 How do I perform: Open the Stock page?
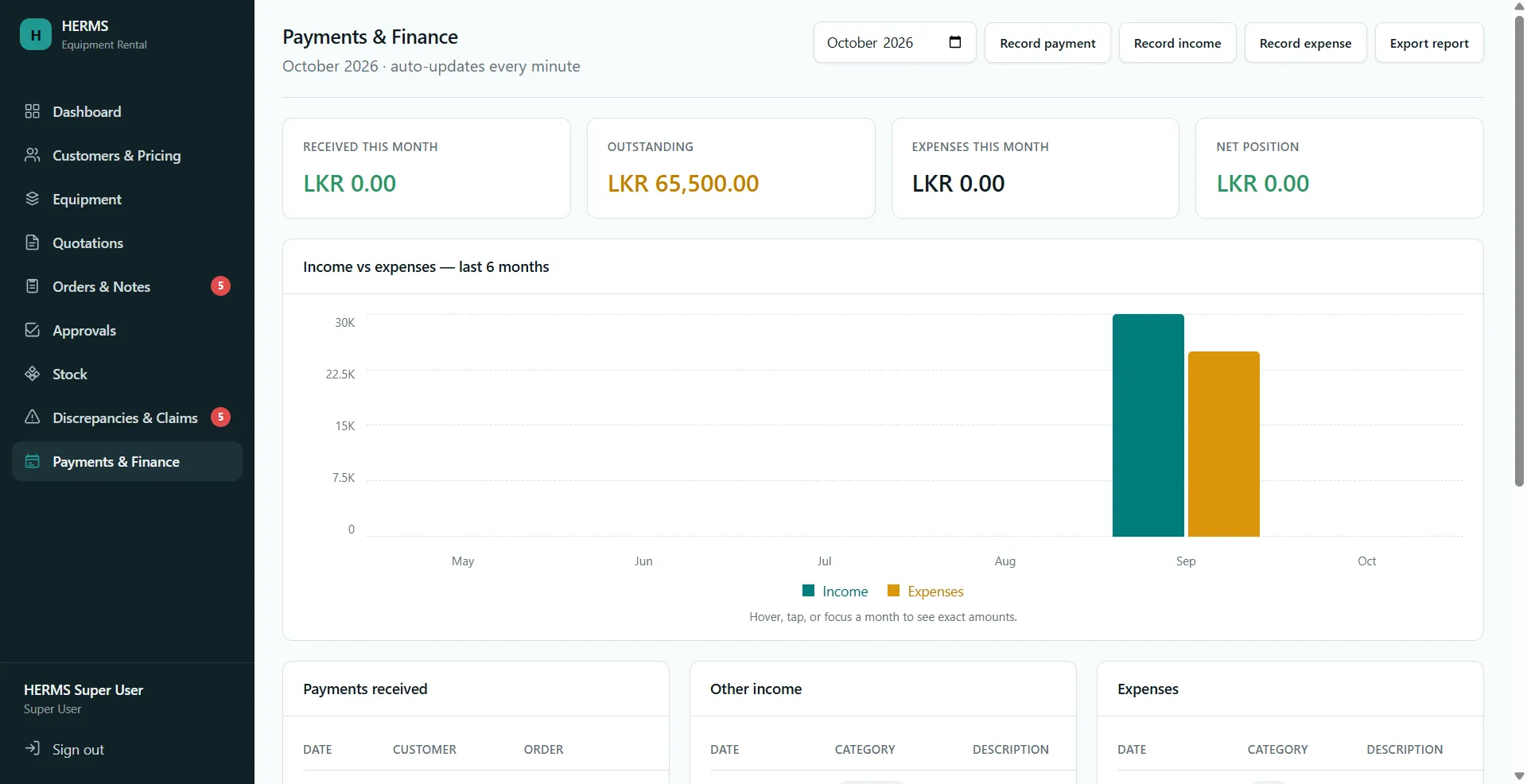[x=127, y=374]
